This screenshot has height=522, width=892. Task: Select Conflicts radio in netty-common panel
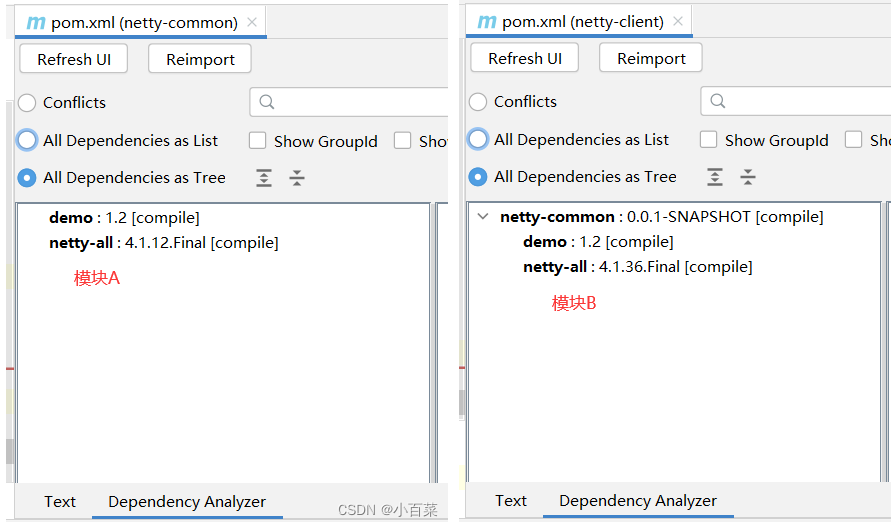tap(27, 103)
